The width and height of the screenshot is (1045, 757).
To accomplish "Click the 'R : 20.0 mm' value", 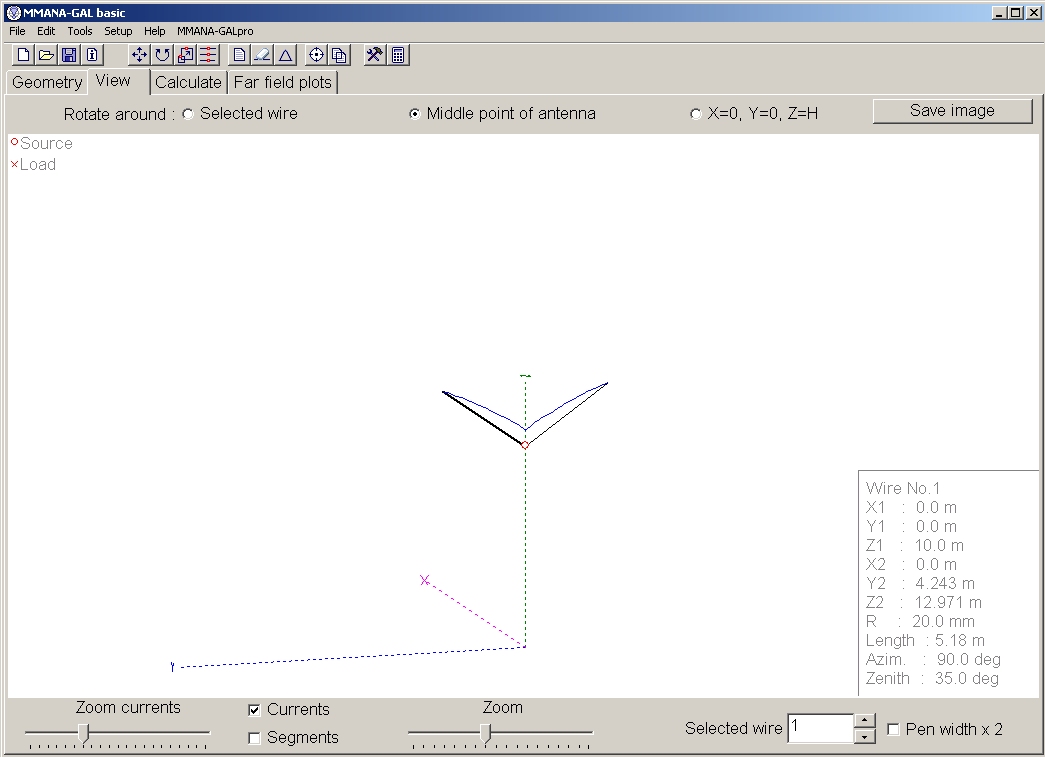I will (920, 622).
